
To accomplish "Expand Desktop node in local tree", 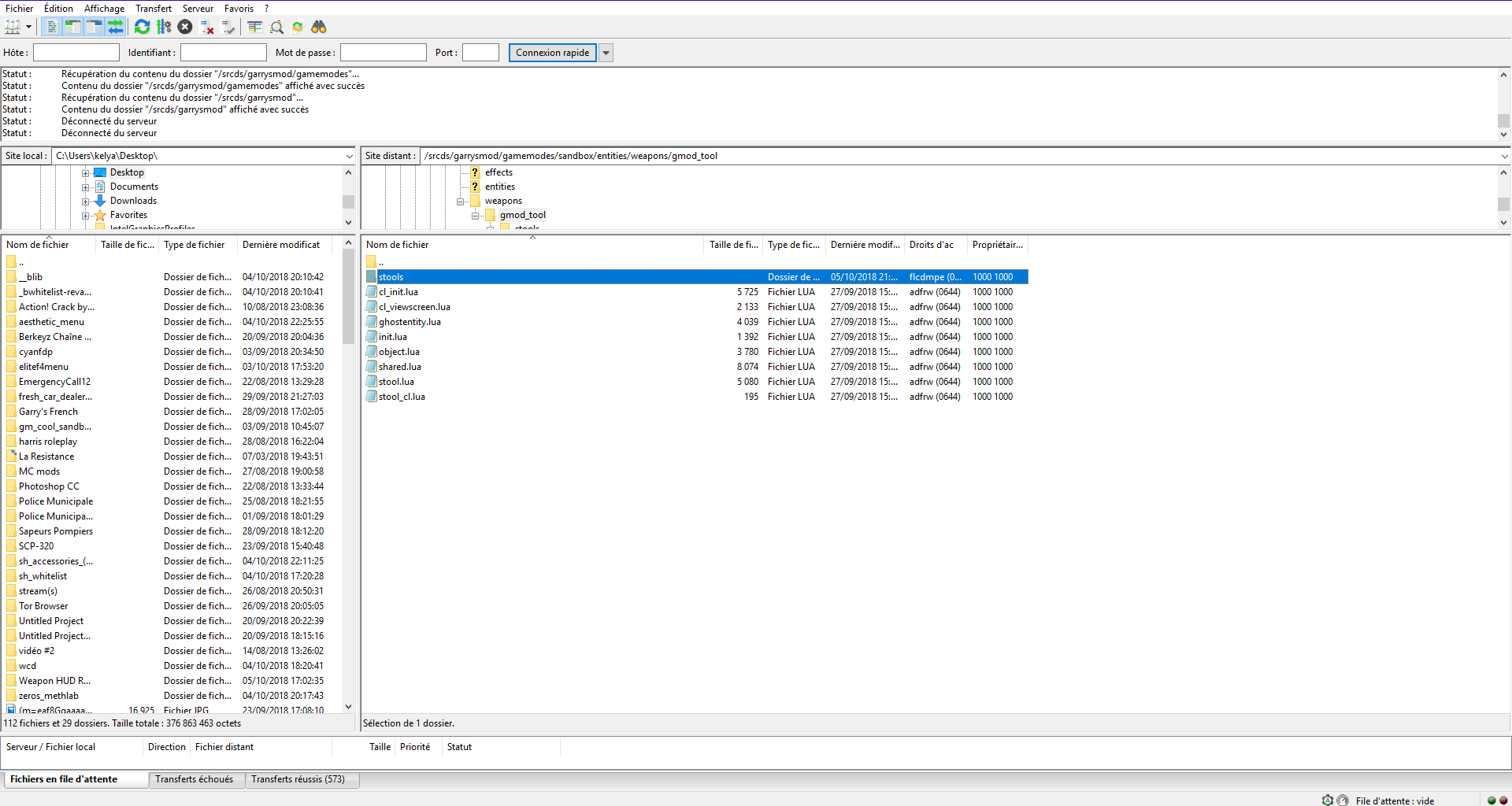I will tap(85, 173).
